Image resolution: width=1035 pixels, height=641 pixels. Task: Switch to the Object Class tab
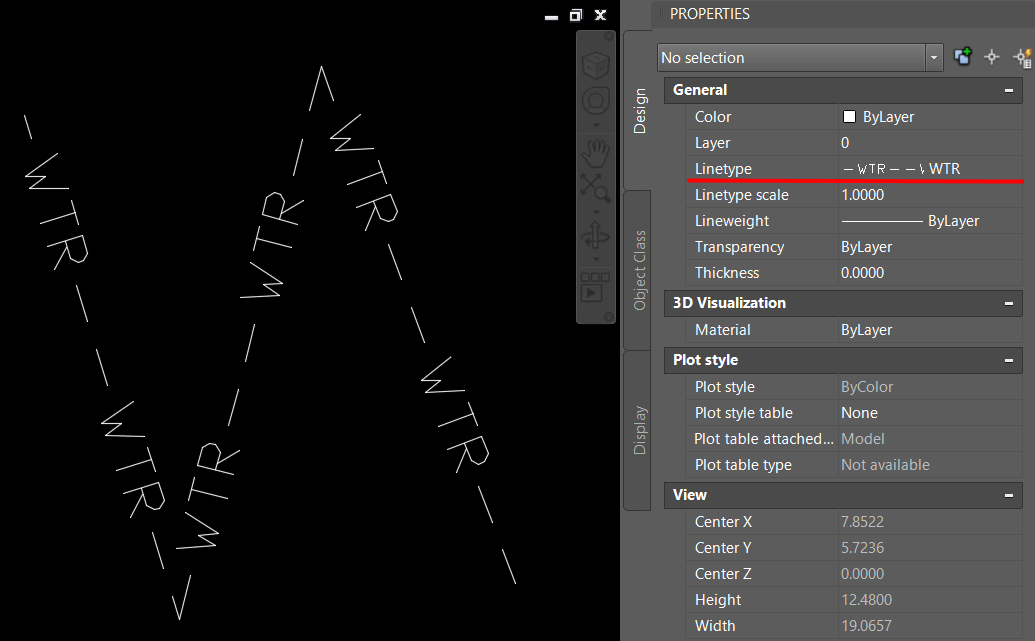639,270
